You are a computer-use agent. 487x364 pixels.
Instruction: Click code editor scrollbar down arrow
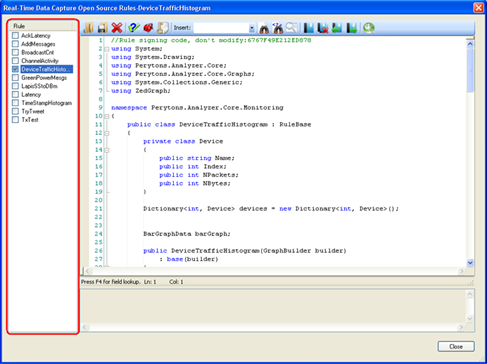tap(470, 263)
